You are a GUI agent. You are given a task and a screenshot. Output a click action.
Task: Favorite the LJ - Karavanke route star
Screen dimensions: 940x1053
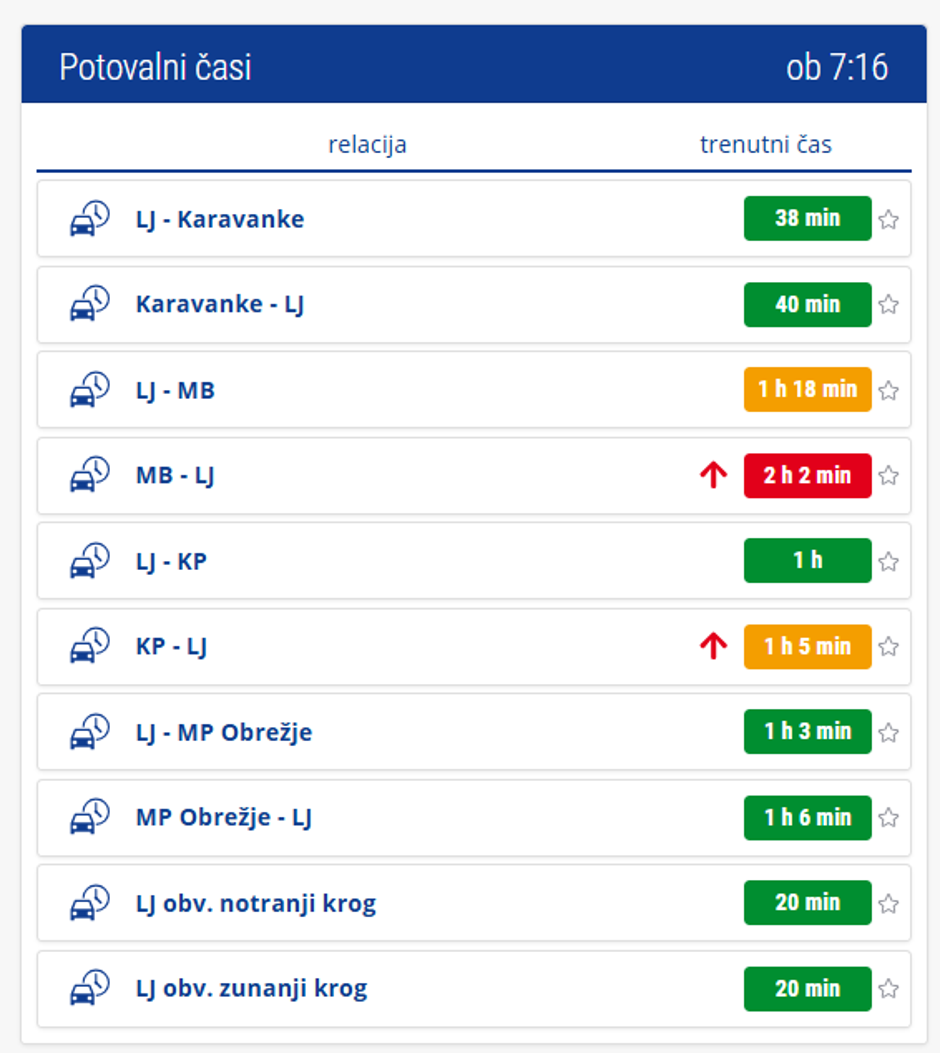point(888,220)
